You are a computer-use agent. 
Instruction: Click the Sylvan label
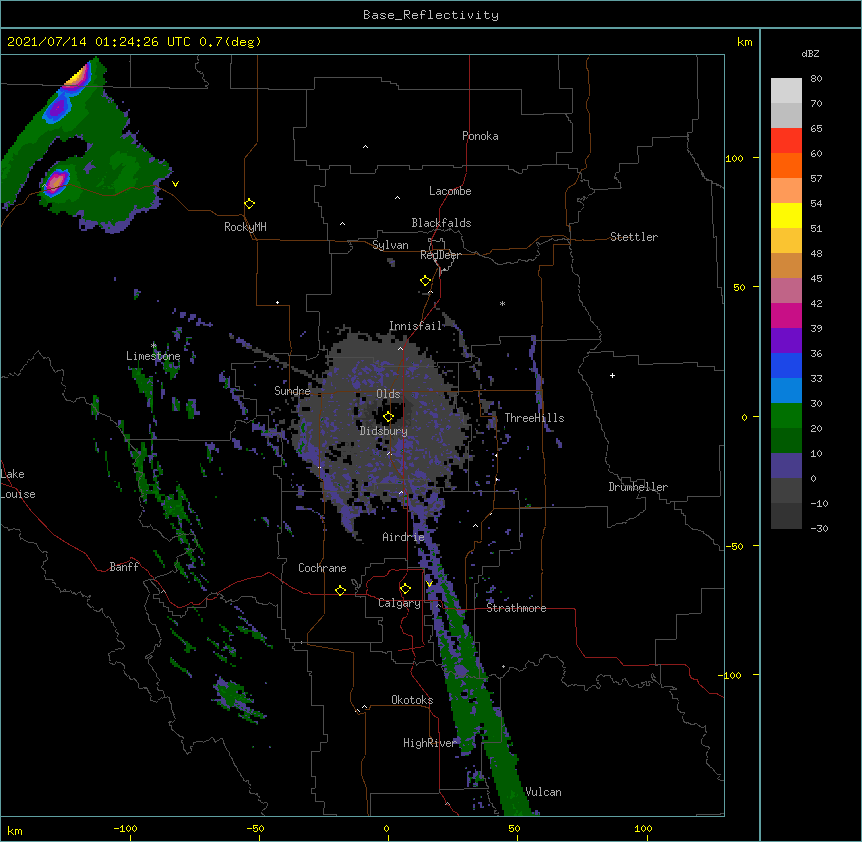[x=390, y=245]
